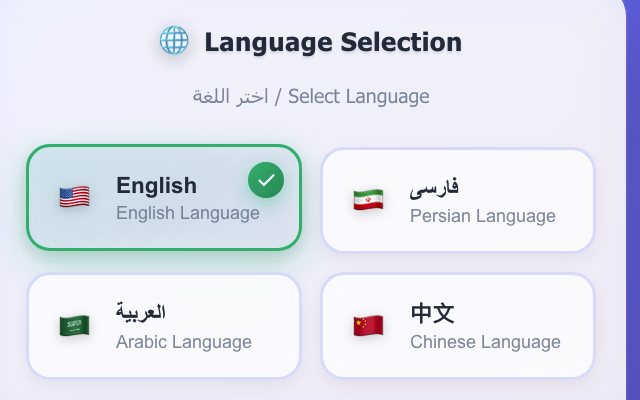The height and width of the screenshot is (400, 640).
Task: Click the green checkmark on English
Action: pos(266,181)
